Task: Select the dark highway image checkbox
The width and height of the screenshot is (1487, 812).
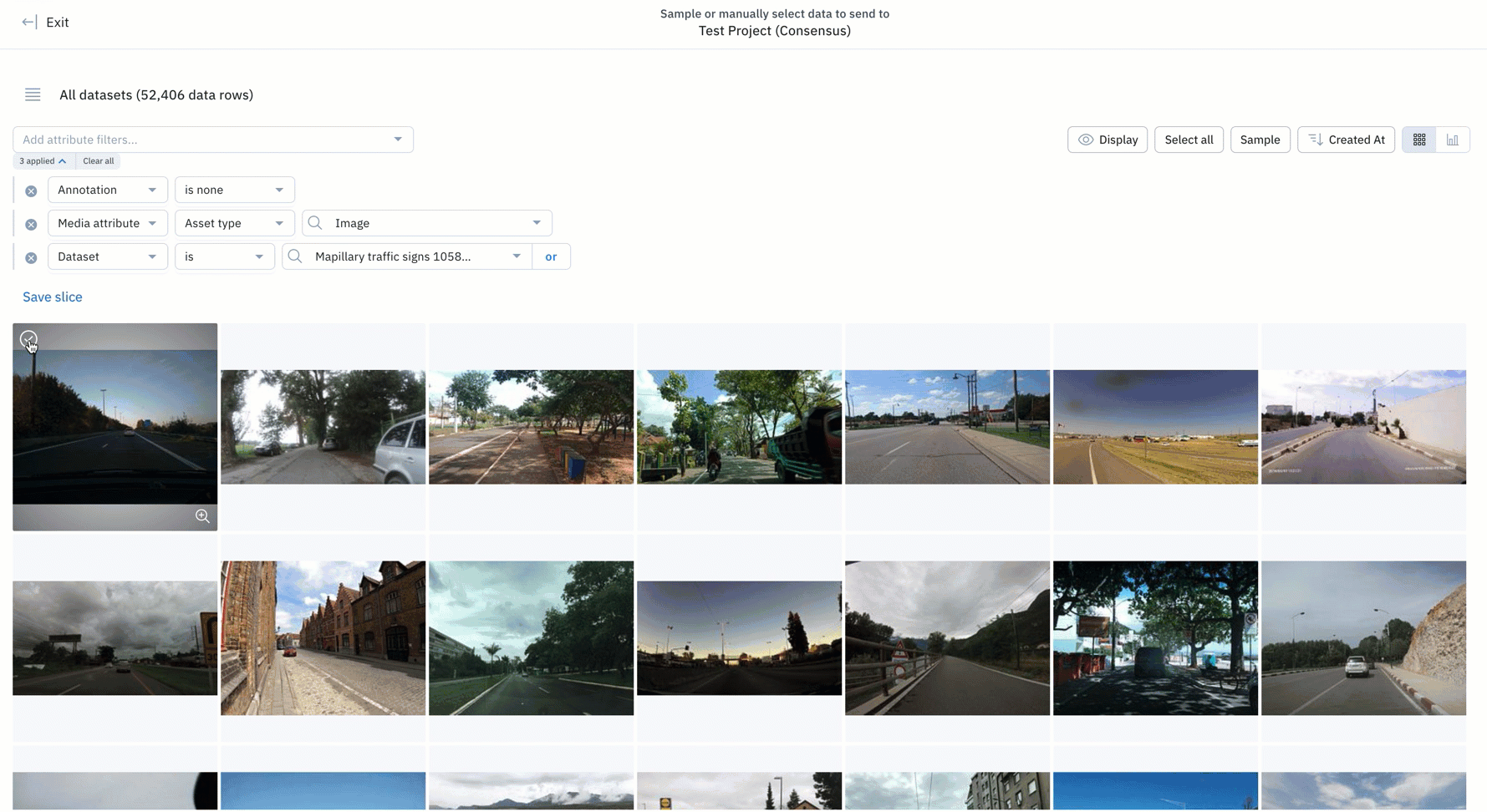Action: tap(28, 339)
